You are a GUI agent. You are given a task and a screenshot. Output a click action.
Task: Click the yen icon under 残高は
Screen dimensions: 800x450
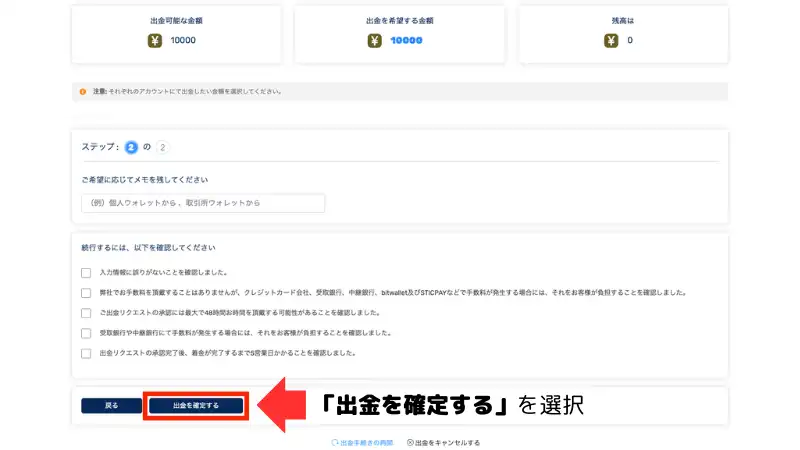point(611,41)
